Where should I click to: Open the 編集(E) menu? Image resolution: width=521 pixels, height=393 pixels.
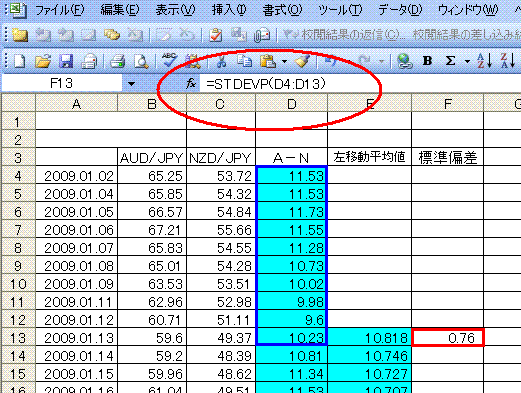coord(120,10)
